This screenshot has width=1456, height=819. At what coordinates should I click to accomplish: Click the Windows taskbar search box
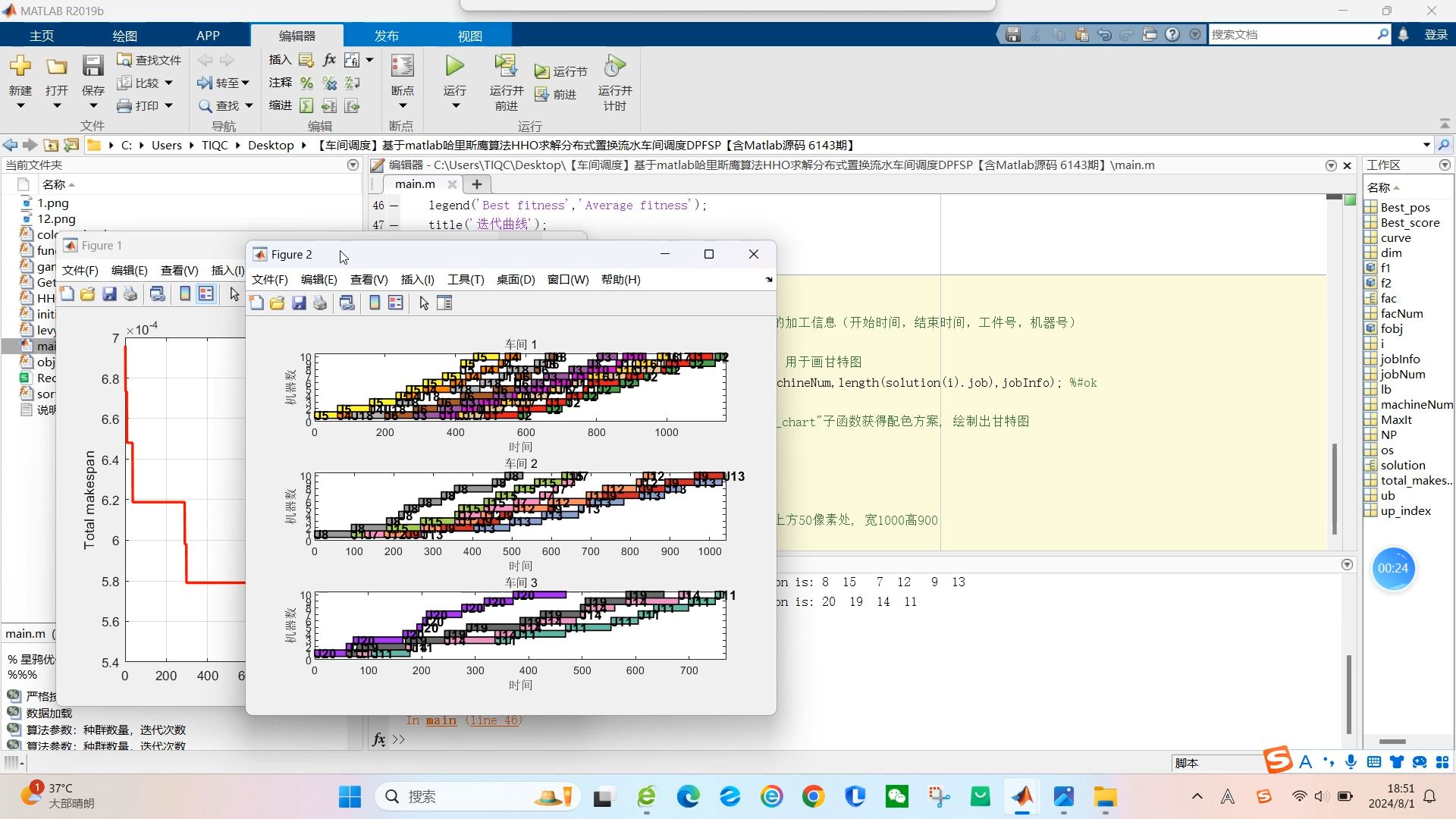click(478, 796)
